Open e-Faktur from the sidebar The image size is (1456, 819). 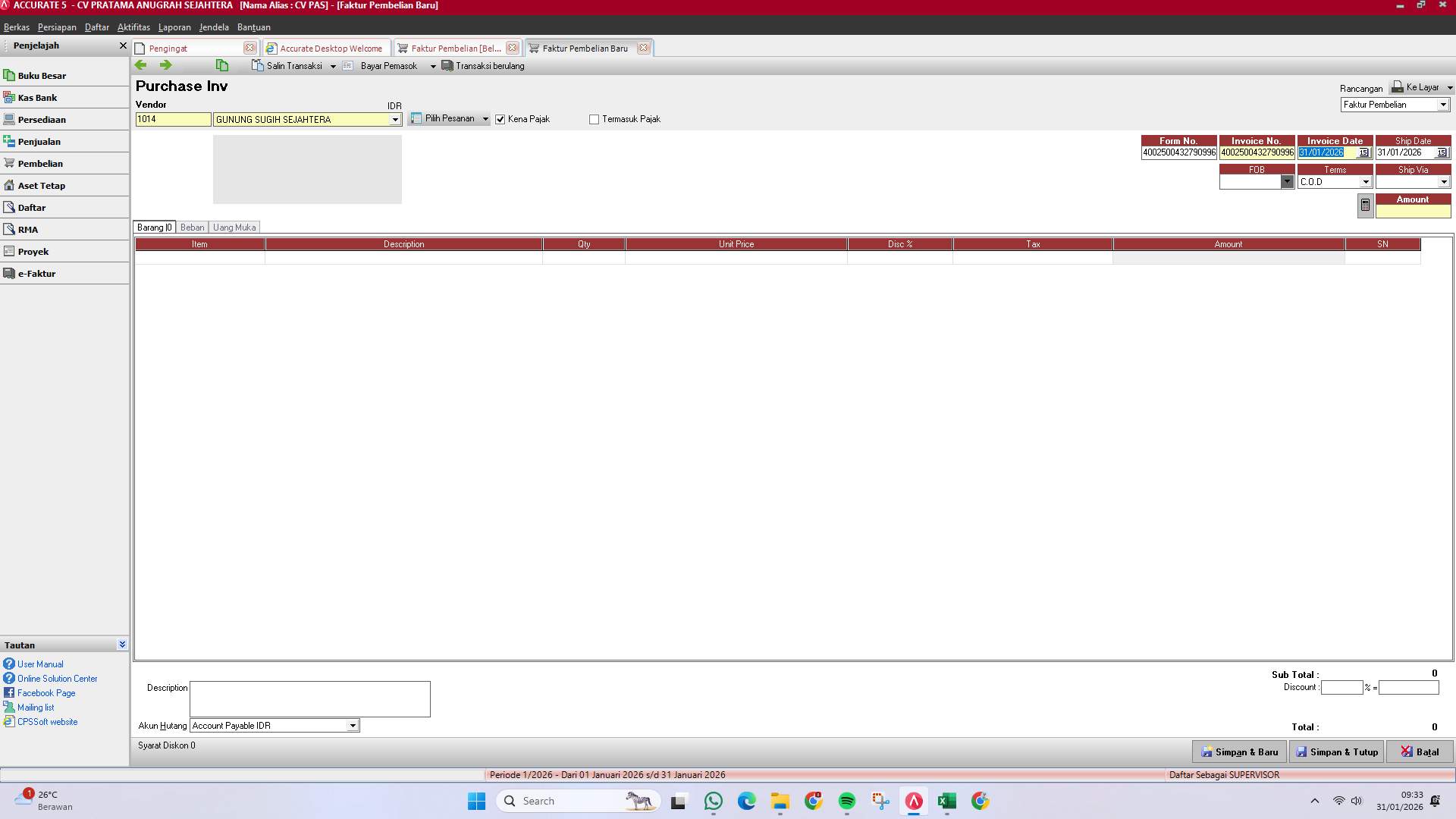[37, 273]
